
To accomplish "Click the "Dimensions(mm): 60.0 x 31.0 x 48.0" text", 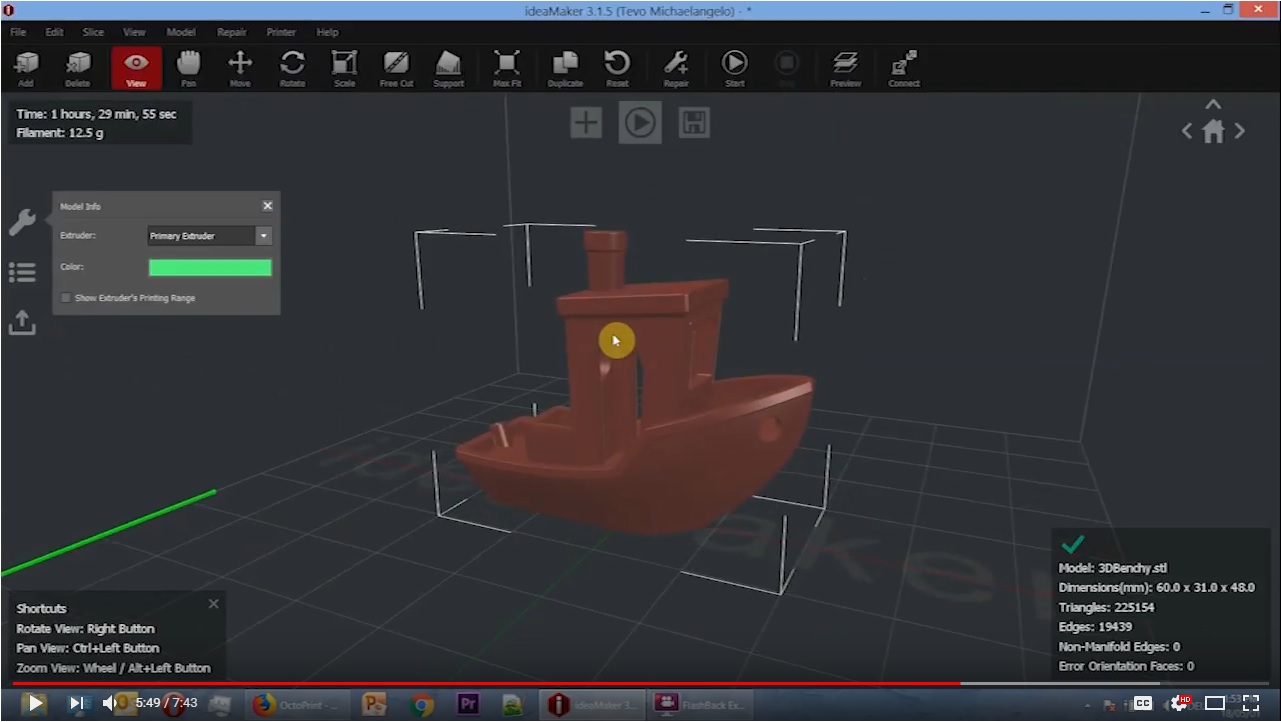I will (x=1157, y=588).
